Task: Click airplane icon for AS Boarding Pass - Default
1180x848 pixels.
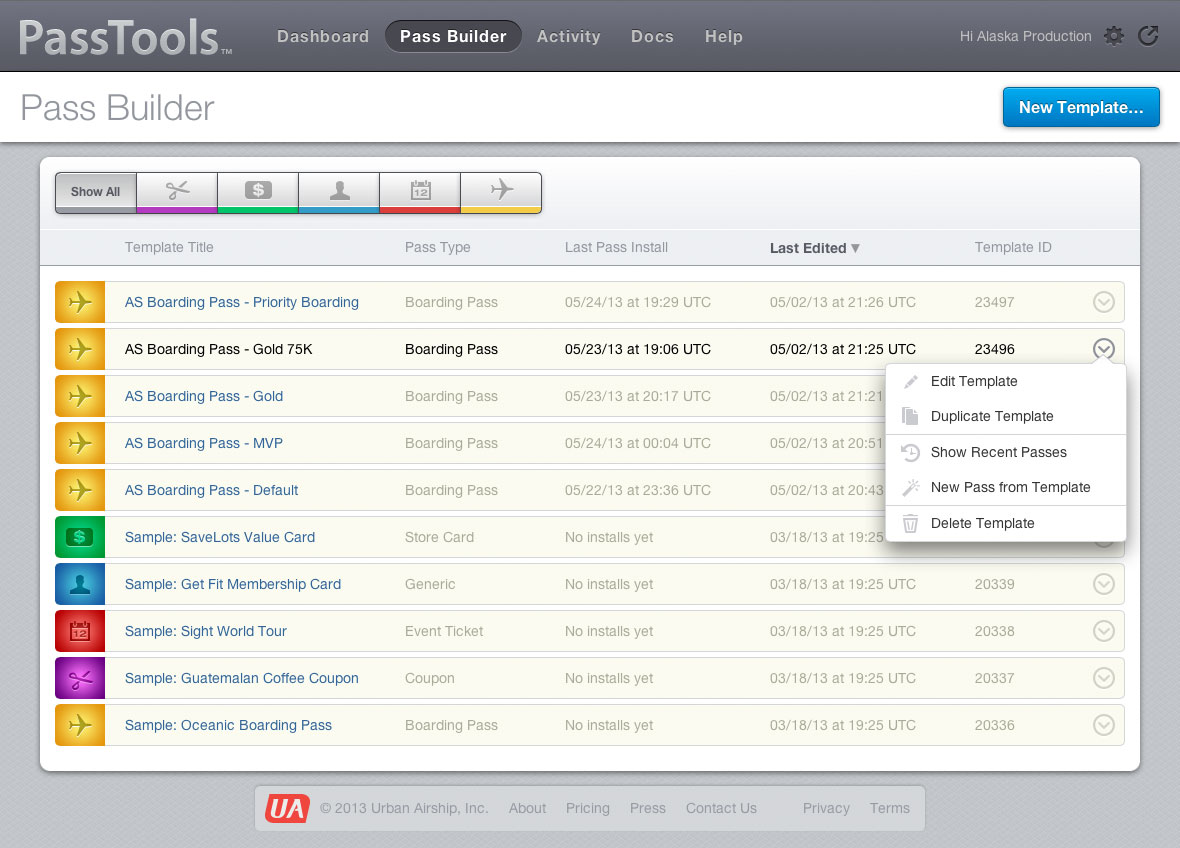Action: [80, 491]
